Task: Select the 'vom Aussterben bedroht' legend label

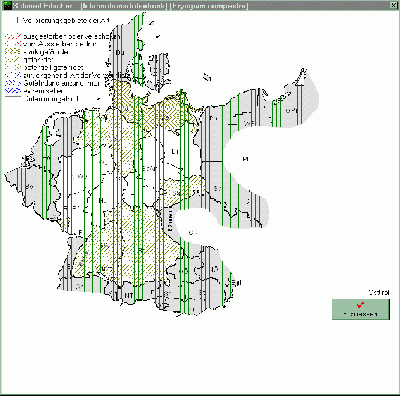Action: pyautogui.click(x=60, y=44)
